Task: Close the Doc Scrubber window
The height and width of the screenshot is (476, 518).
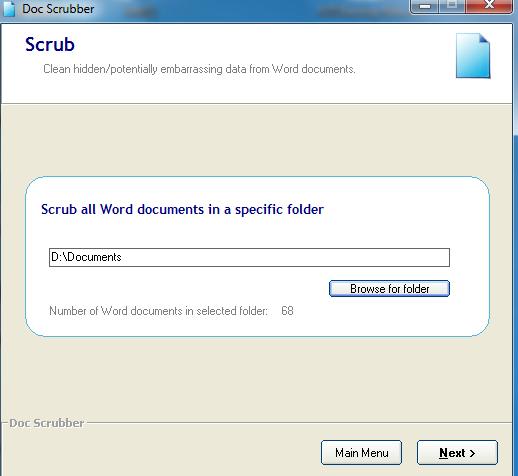Action: point(489,5)
